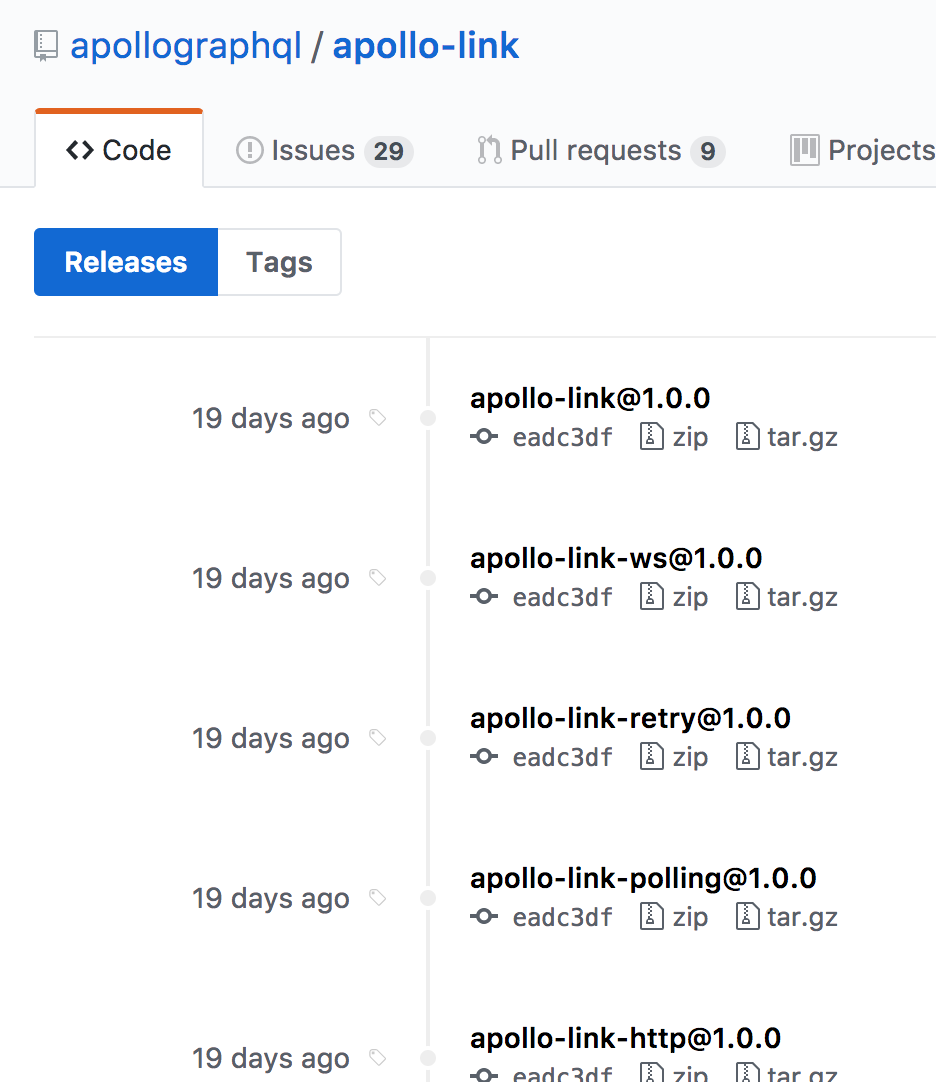Click the tag icon next to apollo-link@1.0.0 date
Screen dimensions: 936x1082
[x=378, y=419]
